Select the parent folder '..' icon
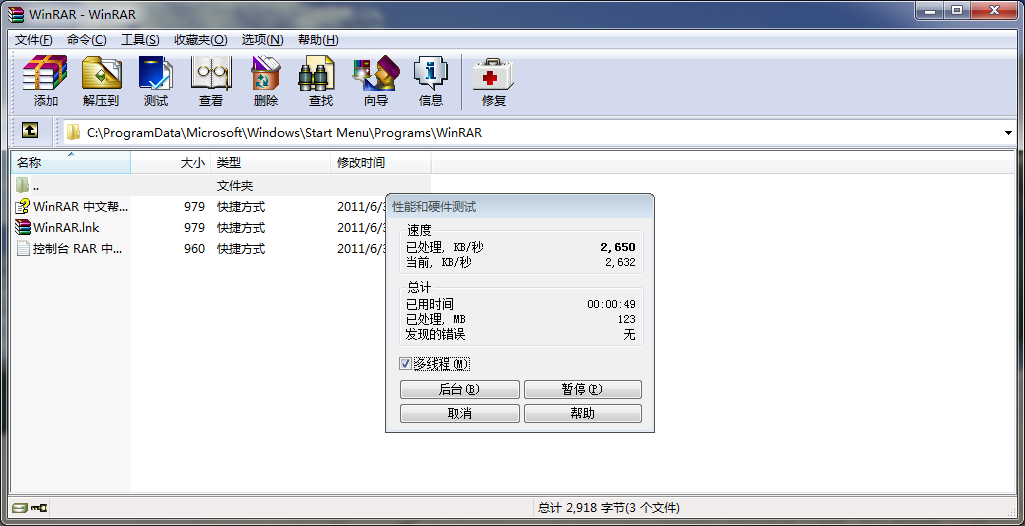This screenshot has width=1025, height=526. pyautogui.click(x=23, y=186)
